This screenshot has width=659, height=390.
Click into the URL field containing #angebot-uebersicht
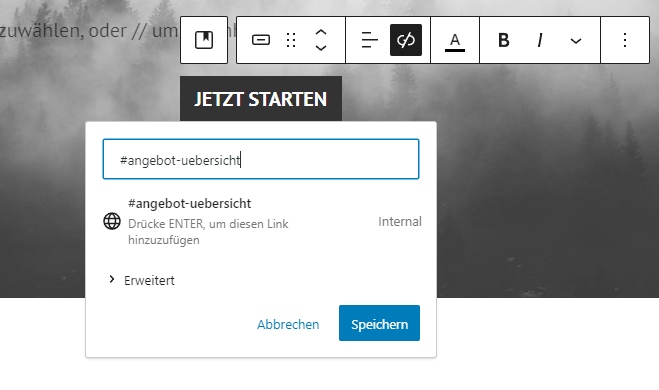(x=261, y=159)
